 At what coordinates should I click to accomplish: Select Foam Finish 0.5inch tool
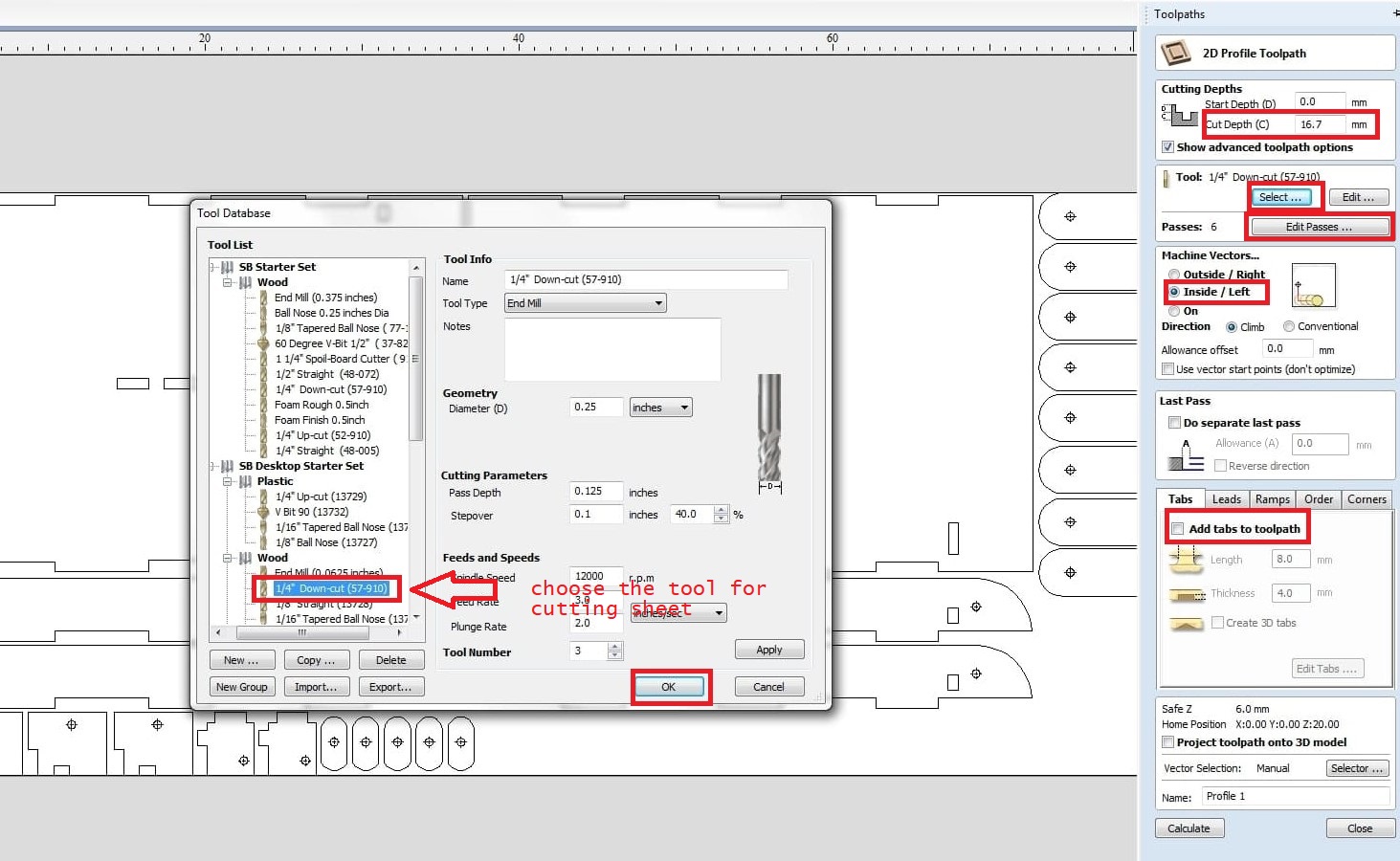[320, 420]
